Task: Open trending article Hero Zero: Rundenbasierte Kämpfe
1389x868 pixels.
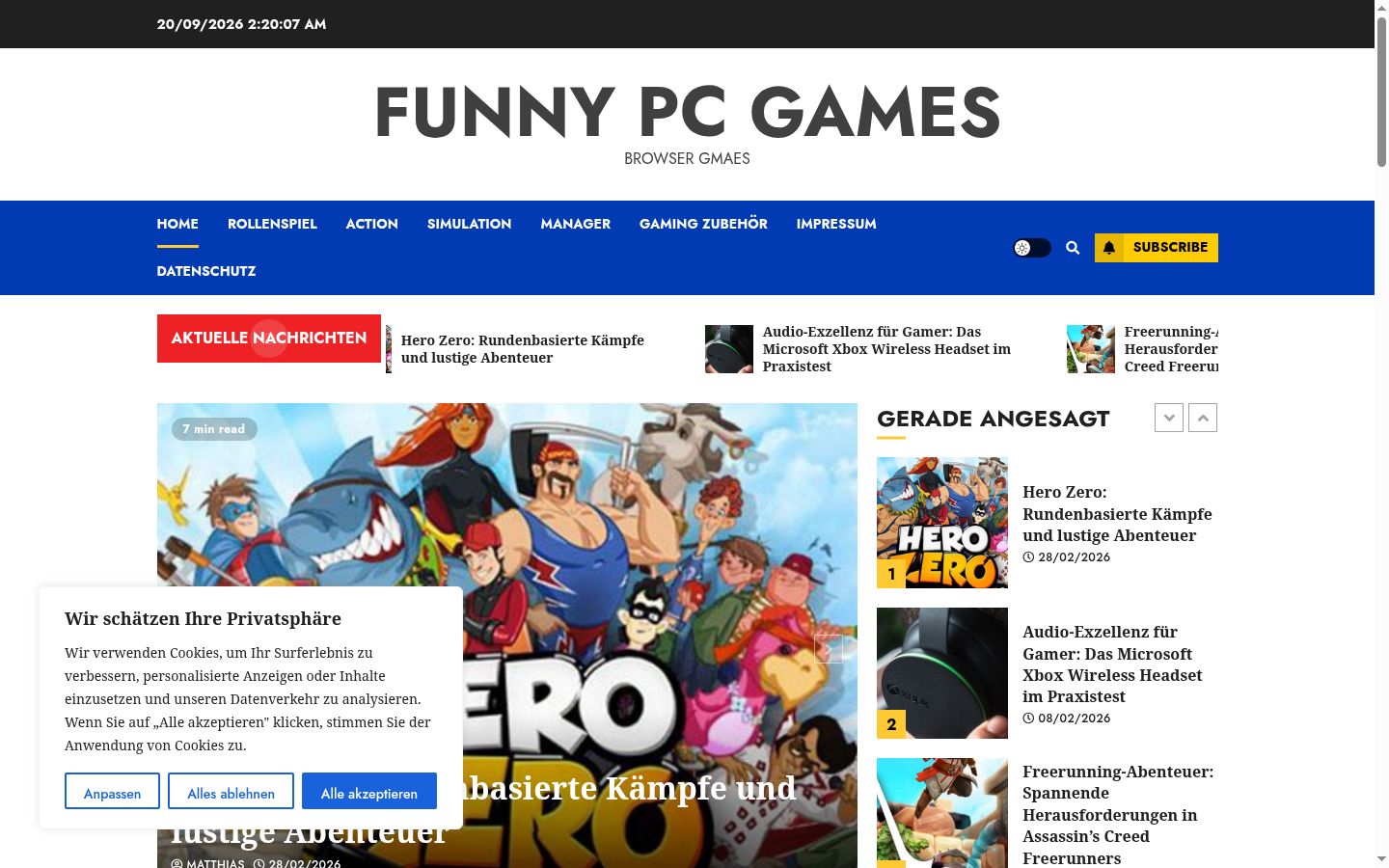Action: 1117,513
